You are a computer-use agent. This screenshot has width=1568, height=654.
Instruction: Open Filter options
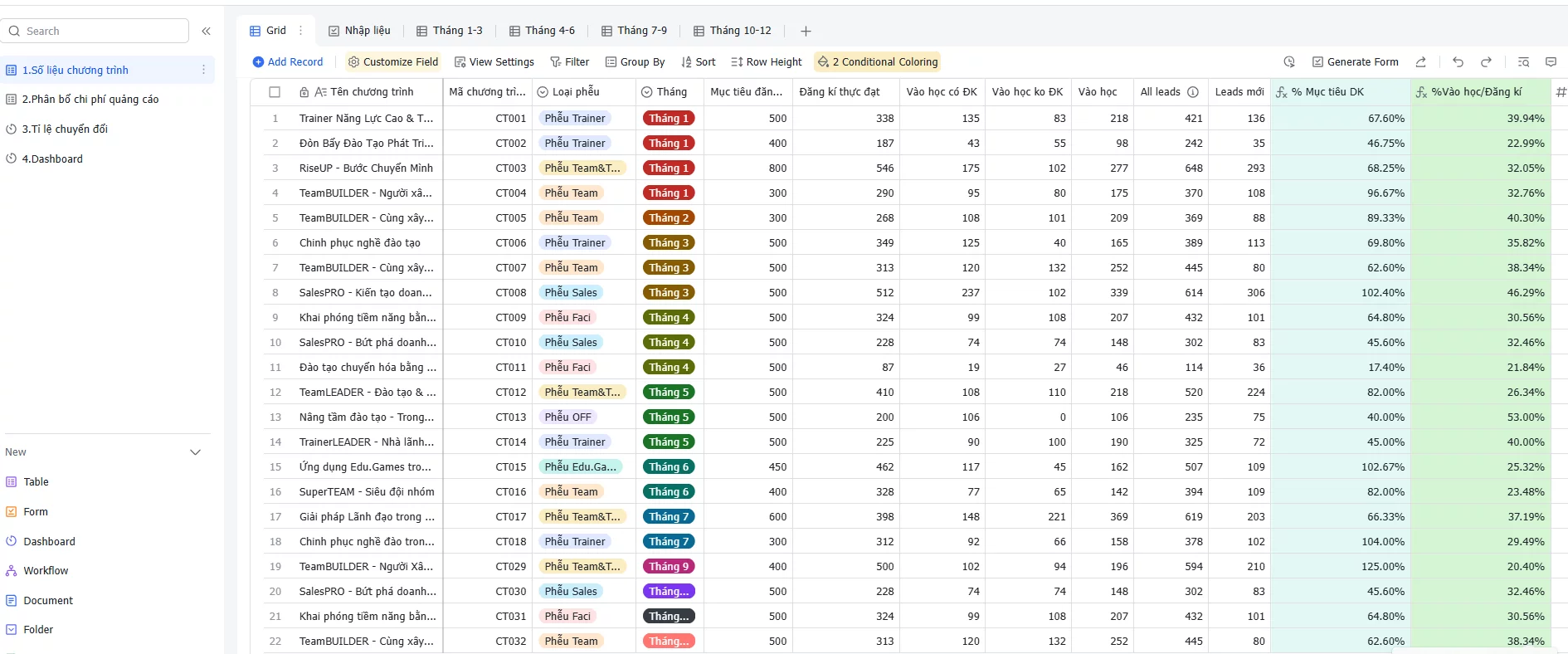(569, 61)
